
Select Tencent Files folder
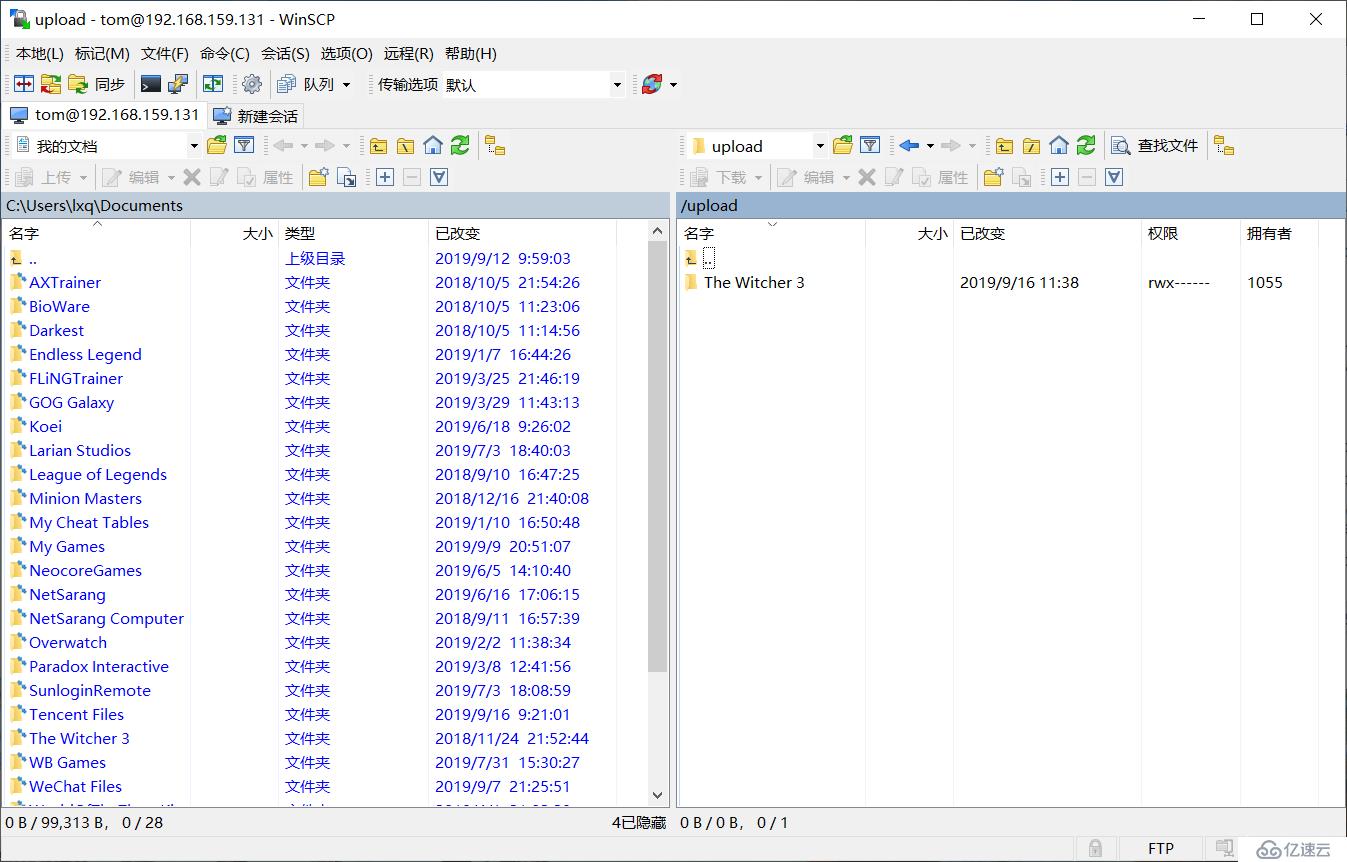77,714
